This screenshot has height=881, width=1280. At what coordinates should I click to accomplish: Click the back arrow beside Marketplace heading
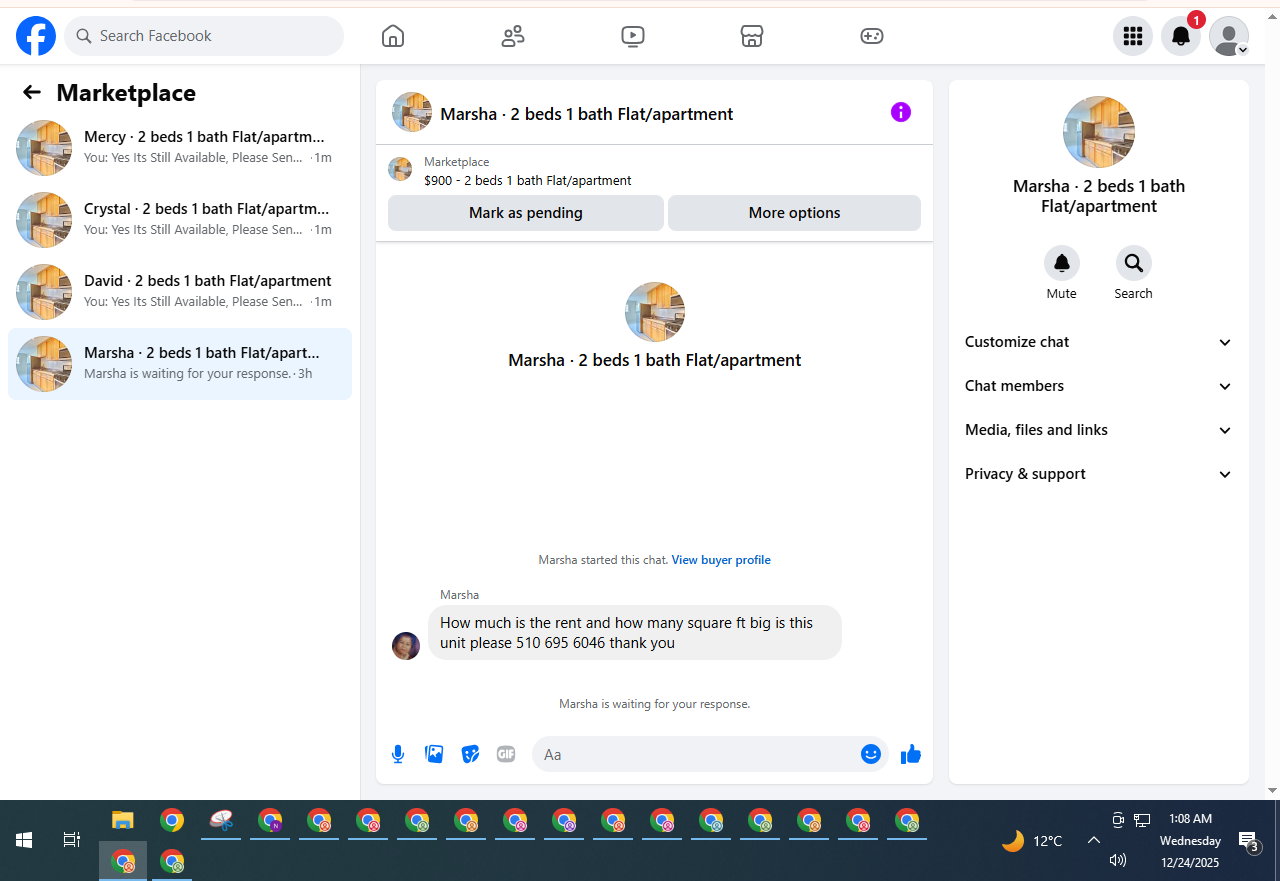click(x=32, y=92)
